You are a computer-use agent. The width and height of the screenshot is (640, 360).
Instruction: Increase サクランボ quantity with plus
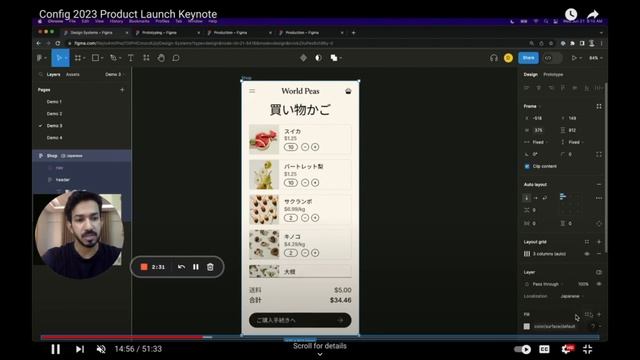point(315,218)
